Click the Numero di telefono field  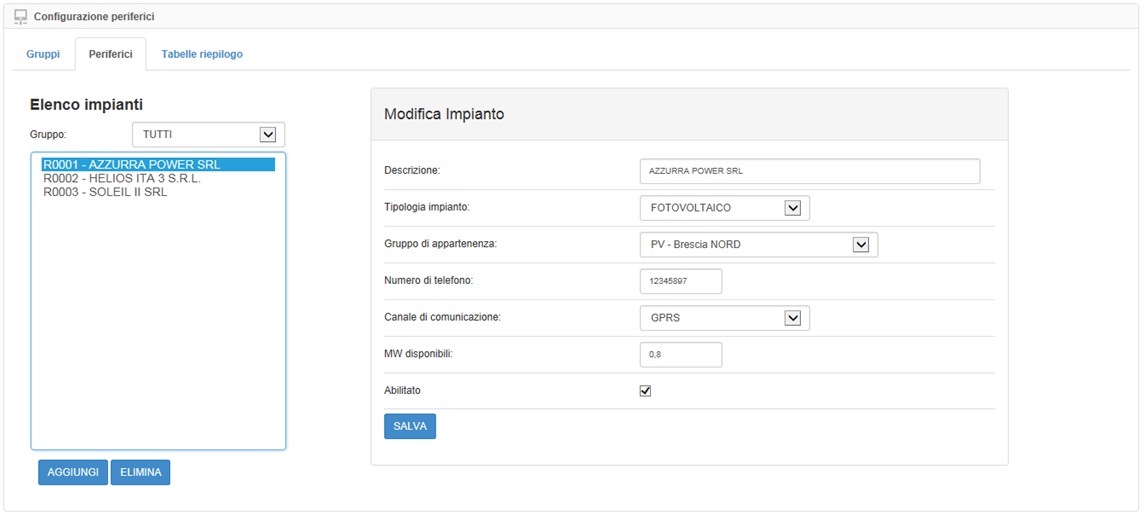(680, 282)
